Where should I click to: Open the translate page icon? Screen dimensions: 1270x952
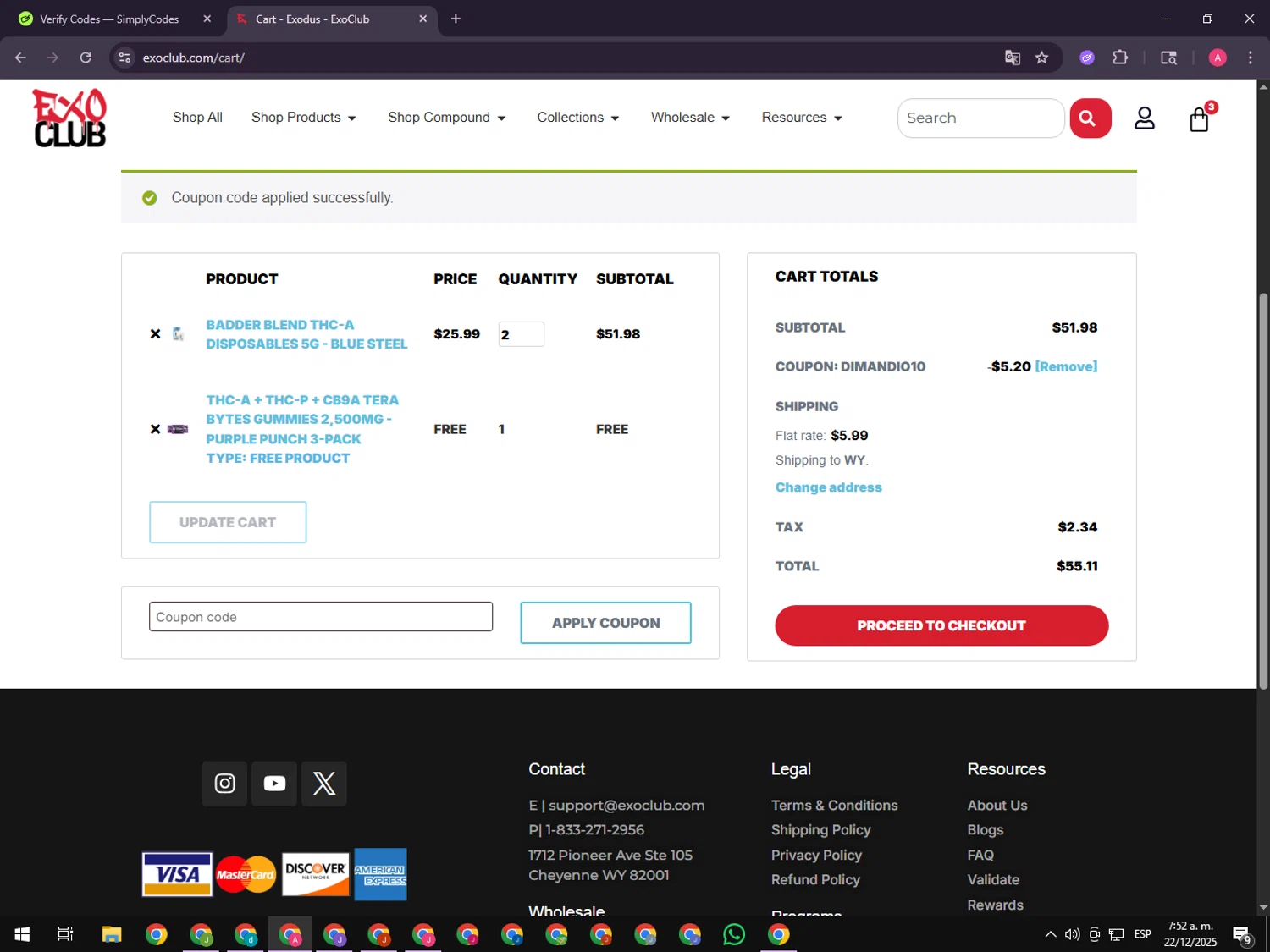1012,58
